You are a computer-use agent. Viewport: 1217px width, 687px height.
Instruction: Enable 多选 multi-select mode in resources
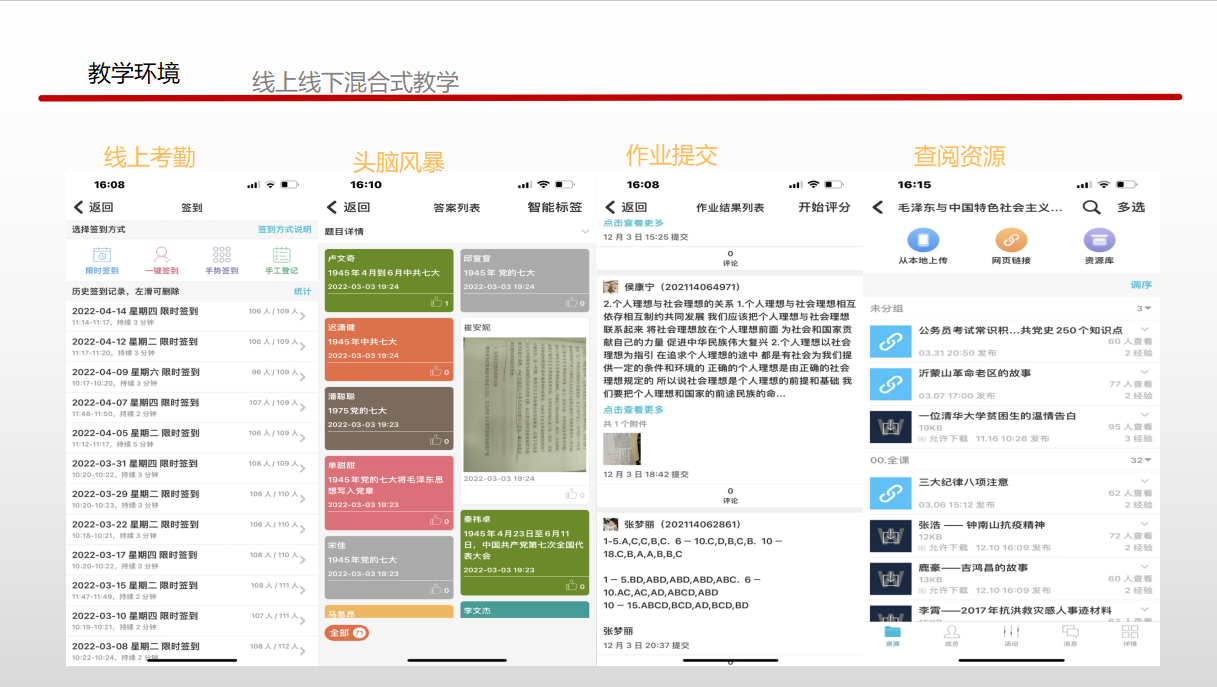1131,207
